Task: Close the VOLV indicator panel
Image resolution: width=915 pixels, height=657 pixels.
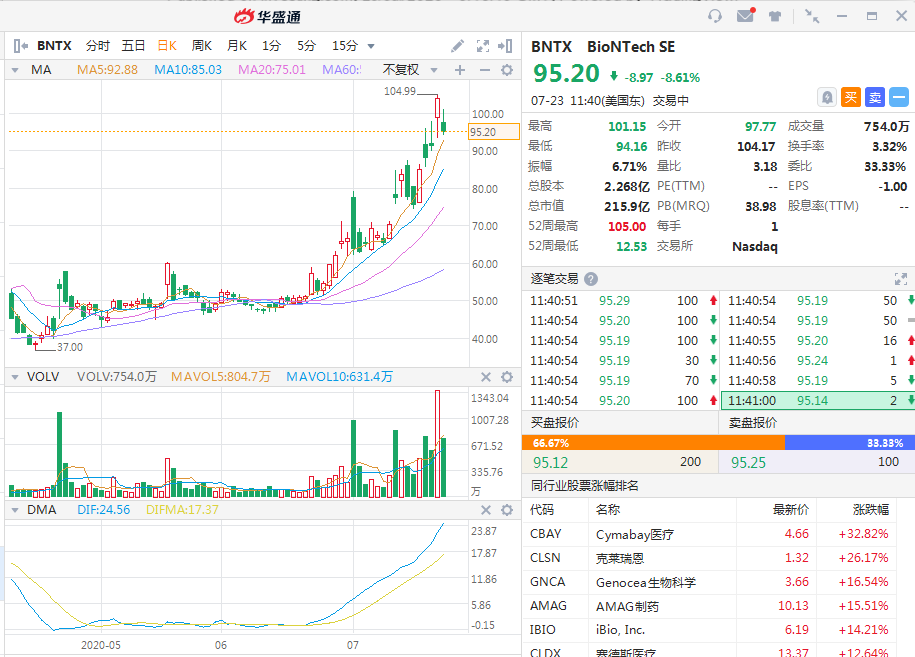Action: pyautogui.click(x=486, y=377)
